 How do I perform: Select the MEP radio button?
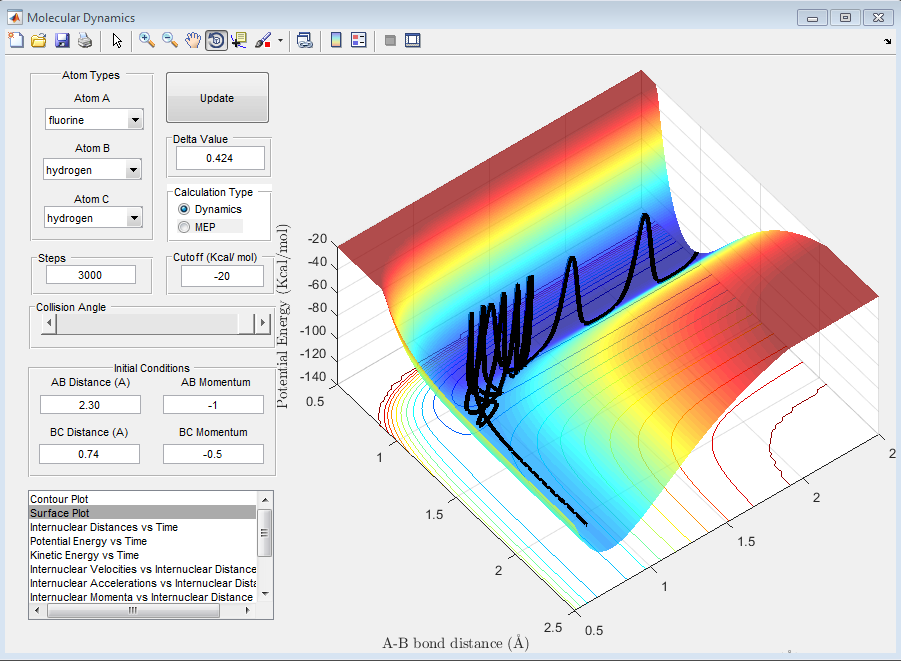[x=184, y=227]
